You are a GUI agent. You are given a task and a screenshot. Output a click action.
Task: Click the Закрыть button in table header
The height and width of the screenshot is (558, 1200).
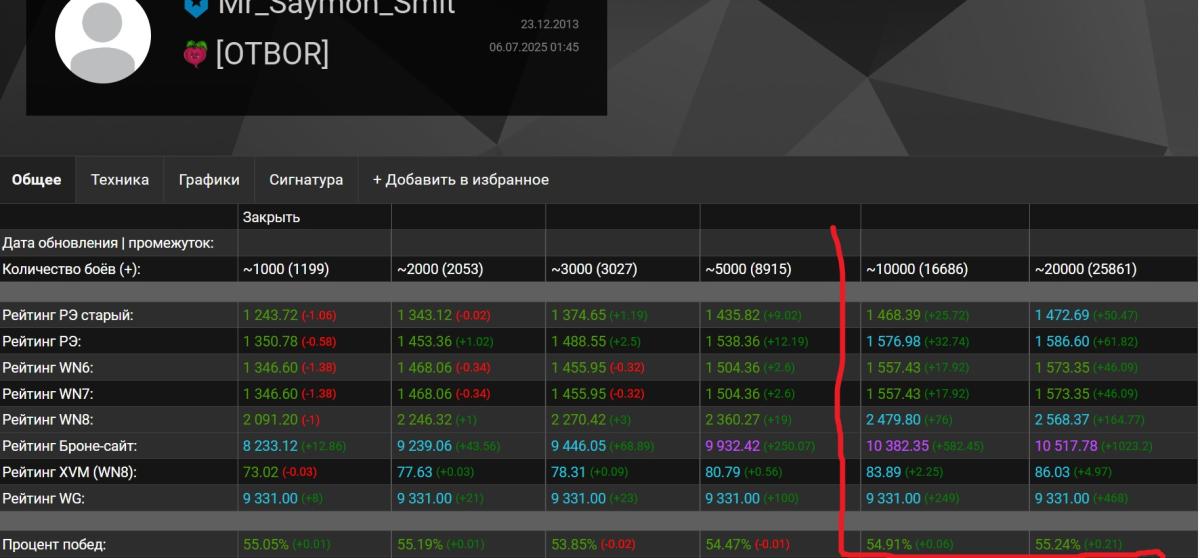[x=271, y=217]
